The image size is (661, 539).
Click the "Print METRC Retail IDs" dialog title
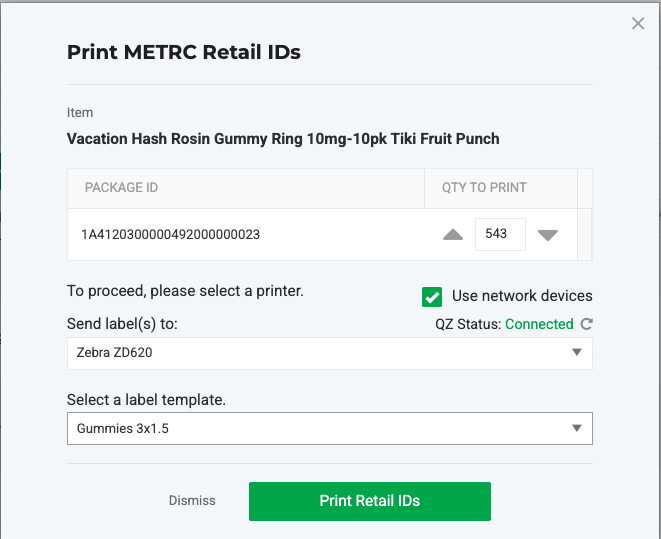pos(184,52)
